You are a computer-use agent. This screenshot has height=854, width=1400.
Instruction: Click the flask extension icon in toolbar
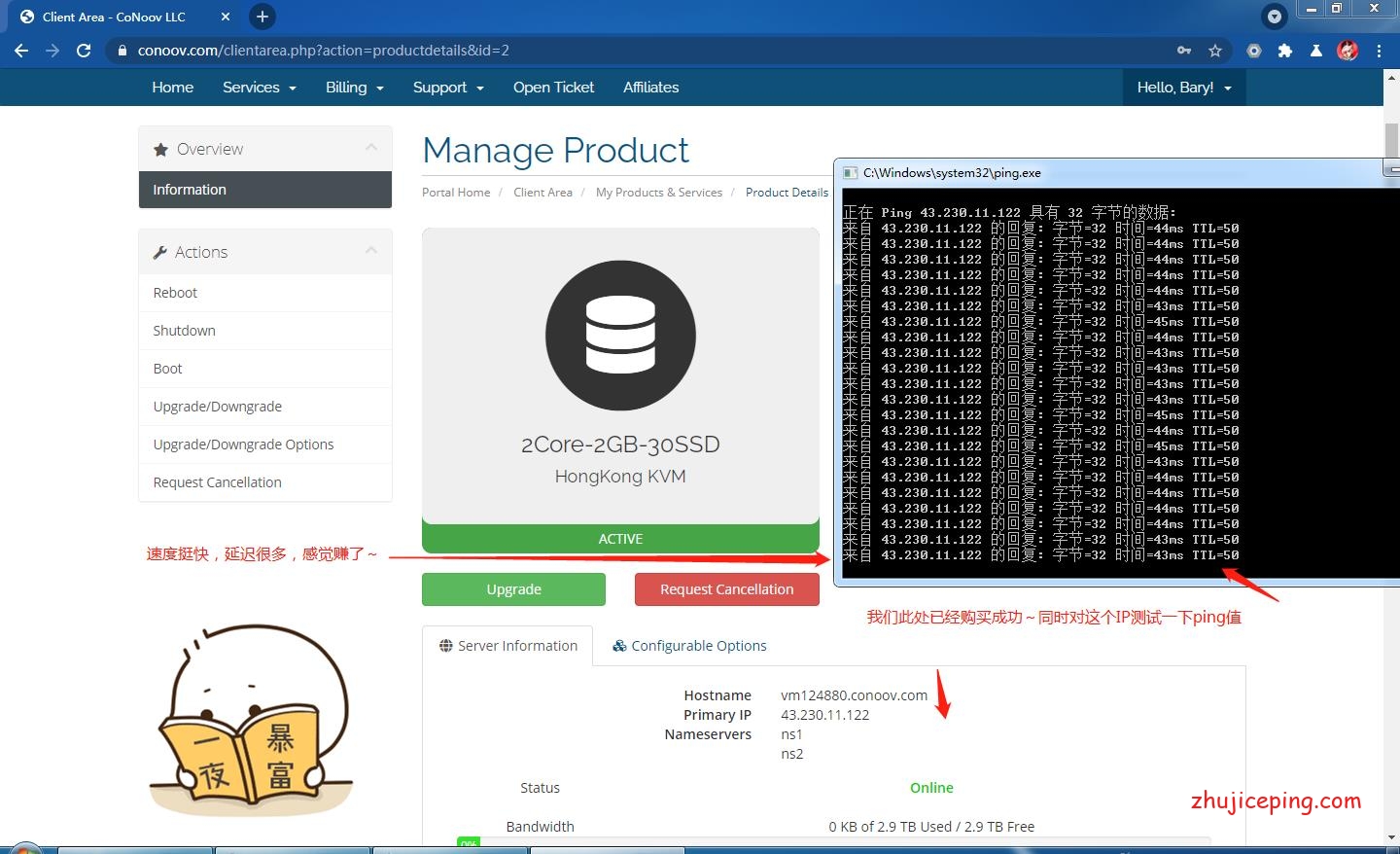1316,51
